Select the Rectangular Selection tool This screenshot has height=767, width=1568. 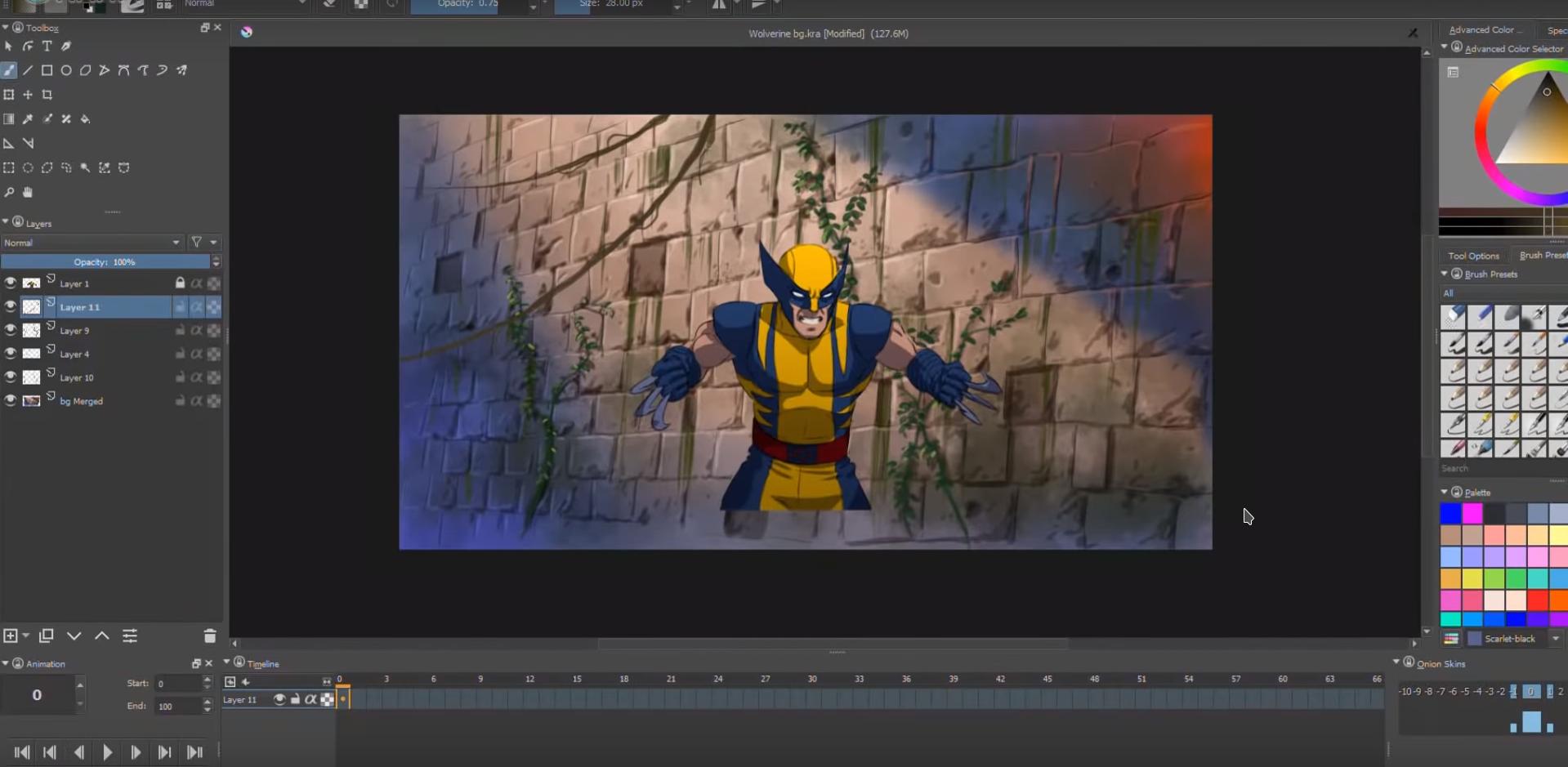[x=8, y=167]
